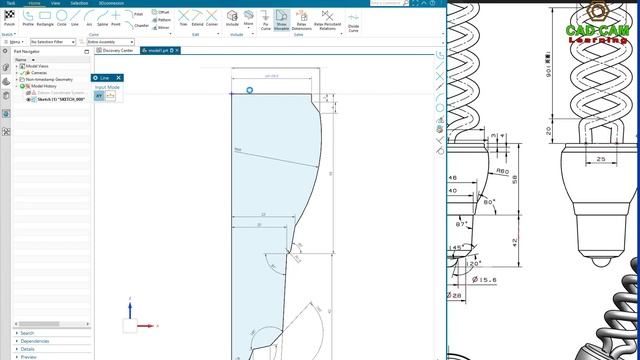Open the 3Dconnexion ribbon tab
Image resolution: width=640 pixels, height=360 pixels.
[111, 3]
